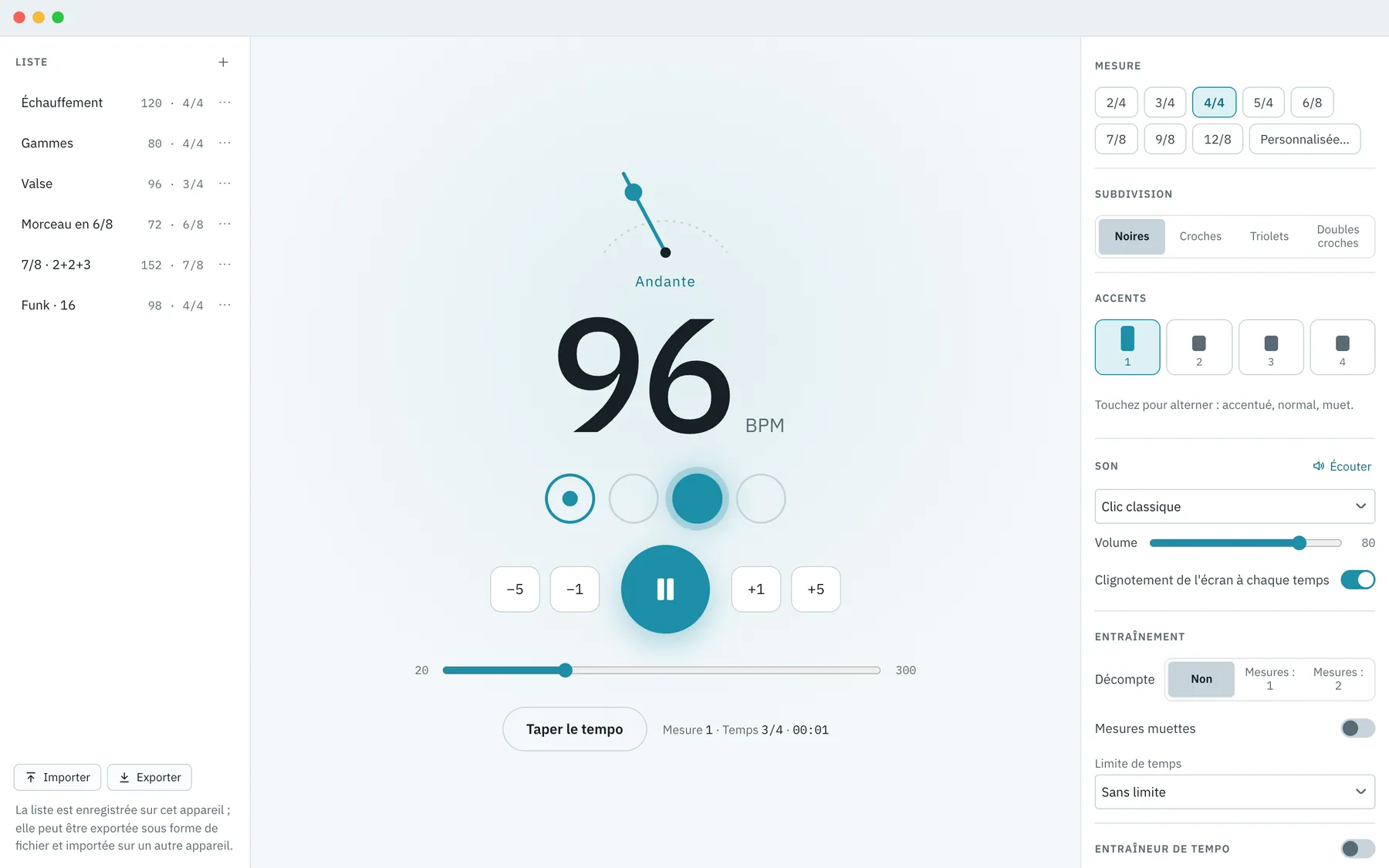This screenshot has width=1389, height=868.
Task: Select the 3/4 time signature
Action: [1164, 103]
